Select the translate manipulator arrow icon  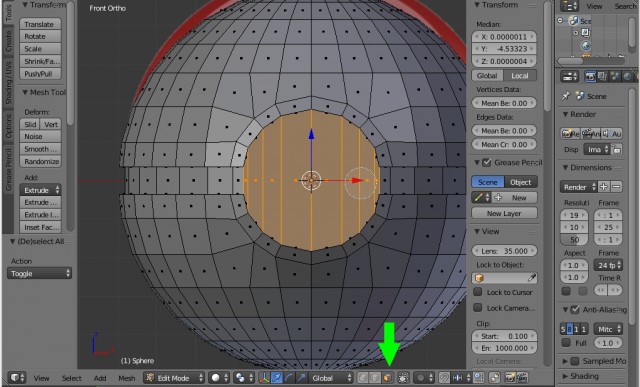pyautogui.click(x=276, y=378)
